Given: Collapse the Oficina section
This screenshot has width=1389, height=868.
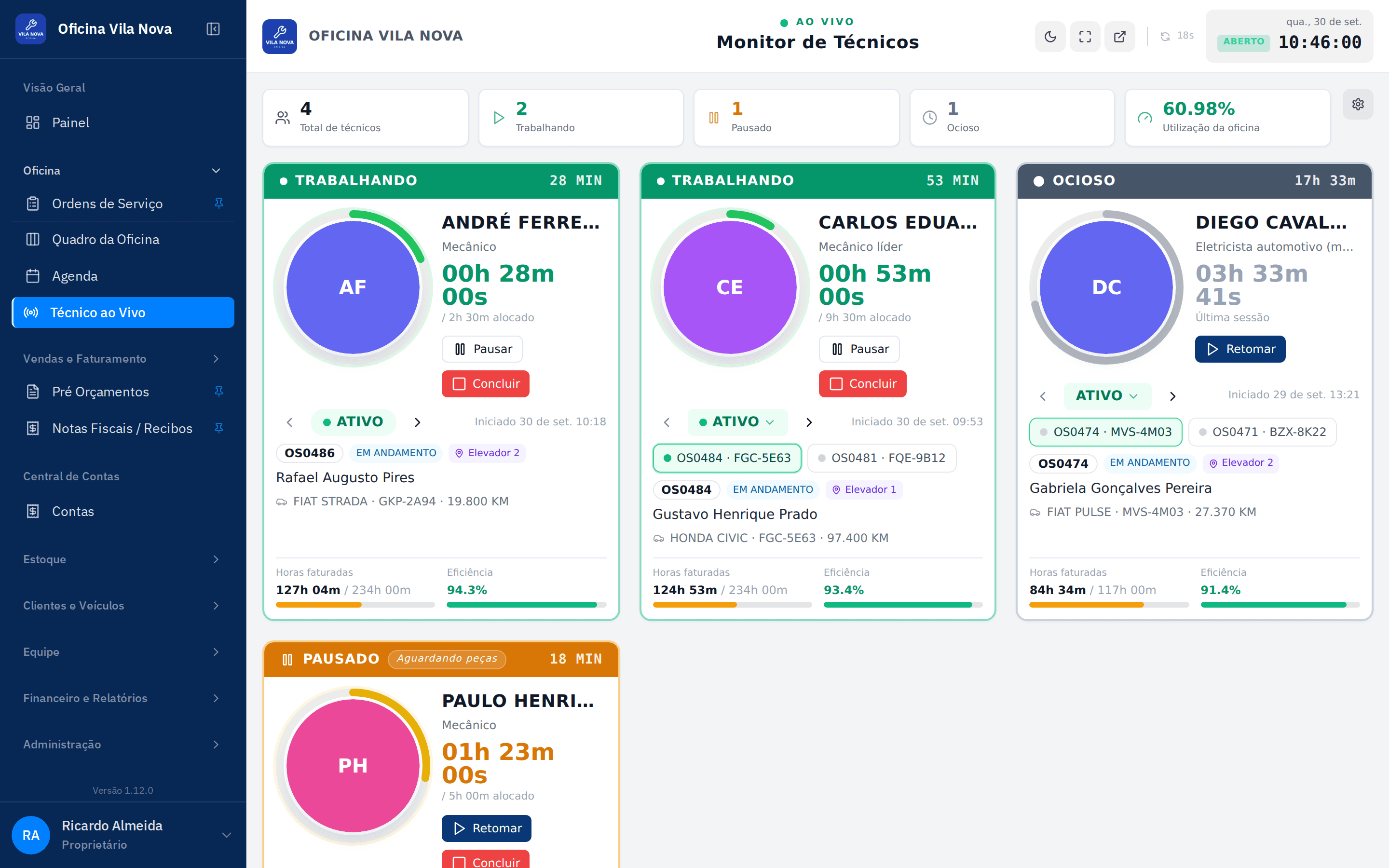Looking at the screenshot, I should (123, 171).
